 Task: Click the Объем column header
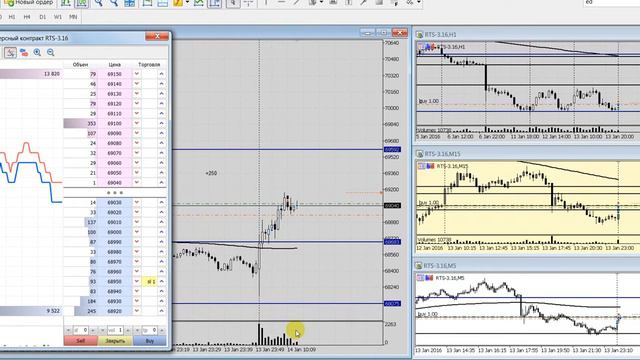(80, 64)
